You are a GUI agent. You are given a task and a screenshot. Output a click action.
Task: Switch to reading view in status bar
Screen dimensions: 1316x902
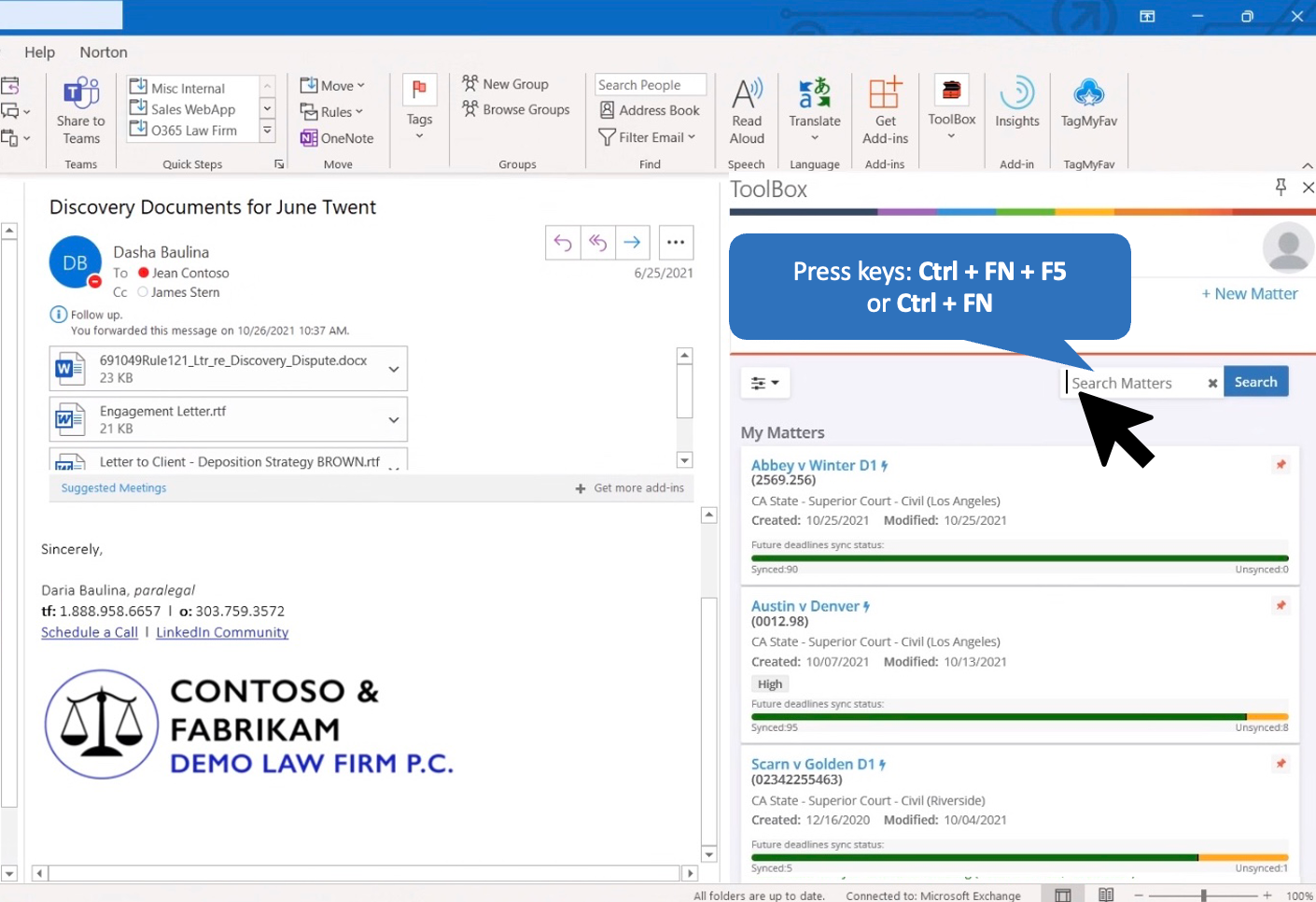click(x=1106, y=895)
